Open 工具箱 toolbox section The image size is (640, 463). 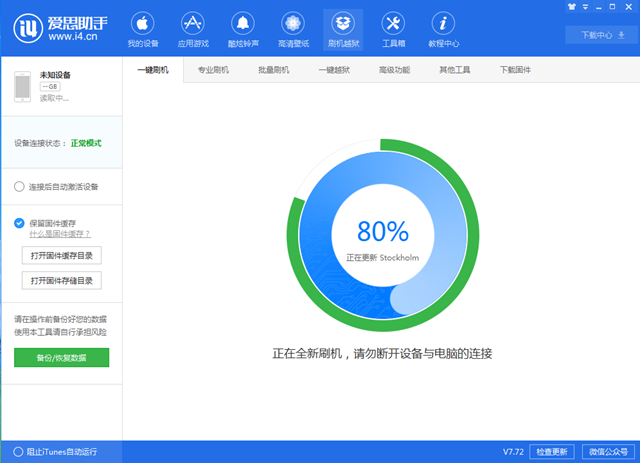(393, 30)
